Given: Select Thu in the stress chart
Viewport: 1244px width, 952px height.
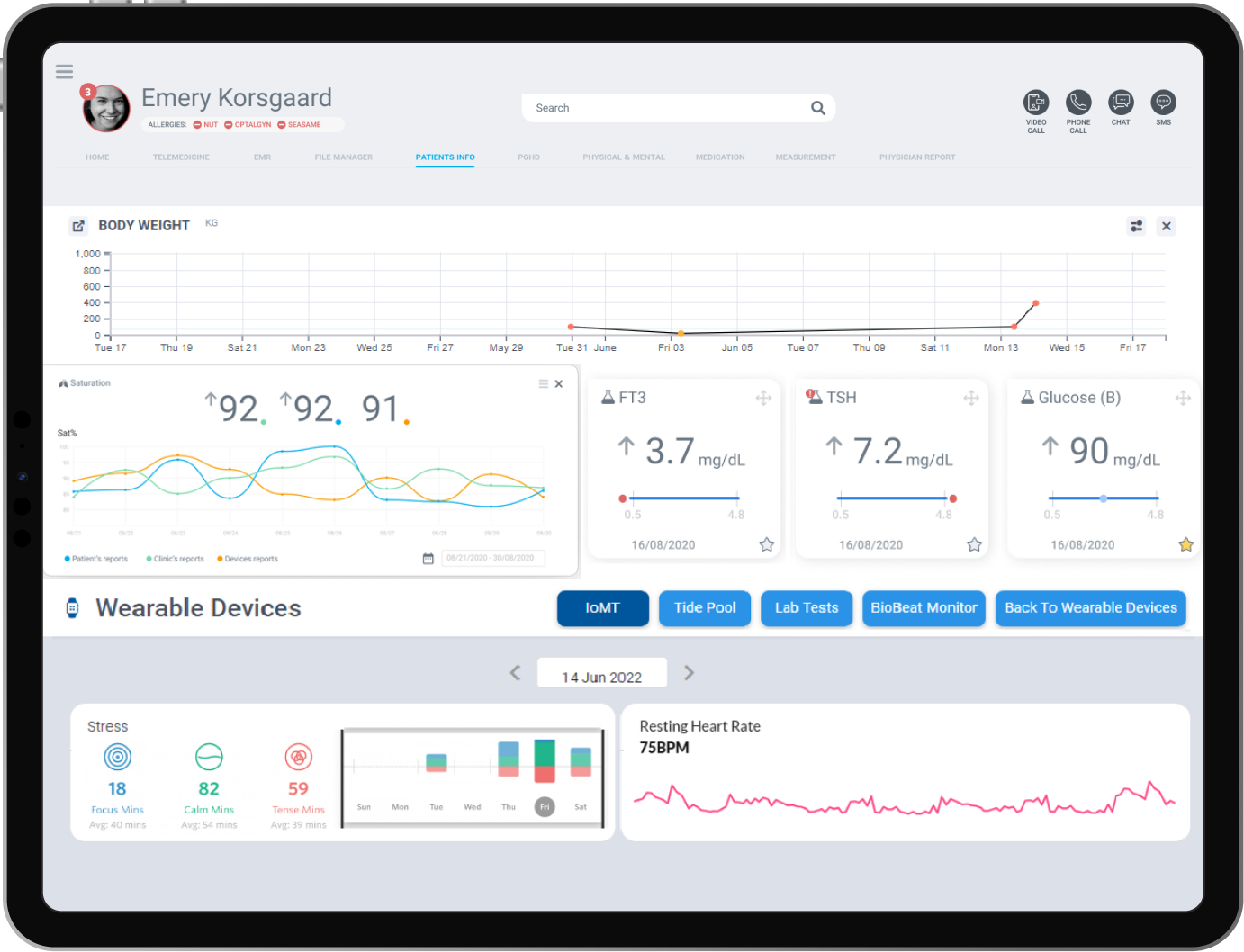Looking at the screenshot, I should pos(509,807).
